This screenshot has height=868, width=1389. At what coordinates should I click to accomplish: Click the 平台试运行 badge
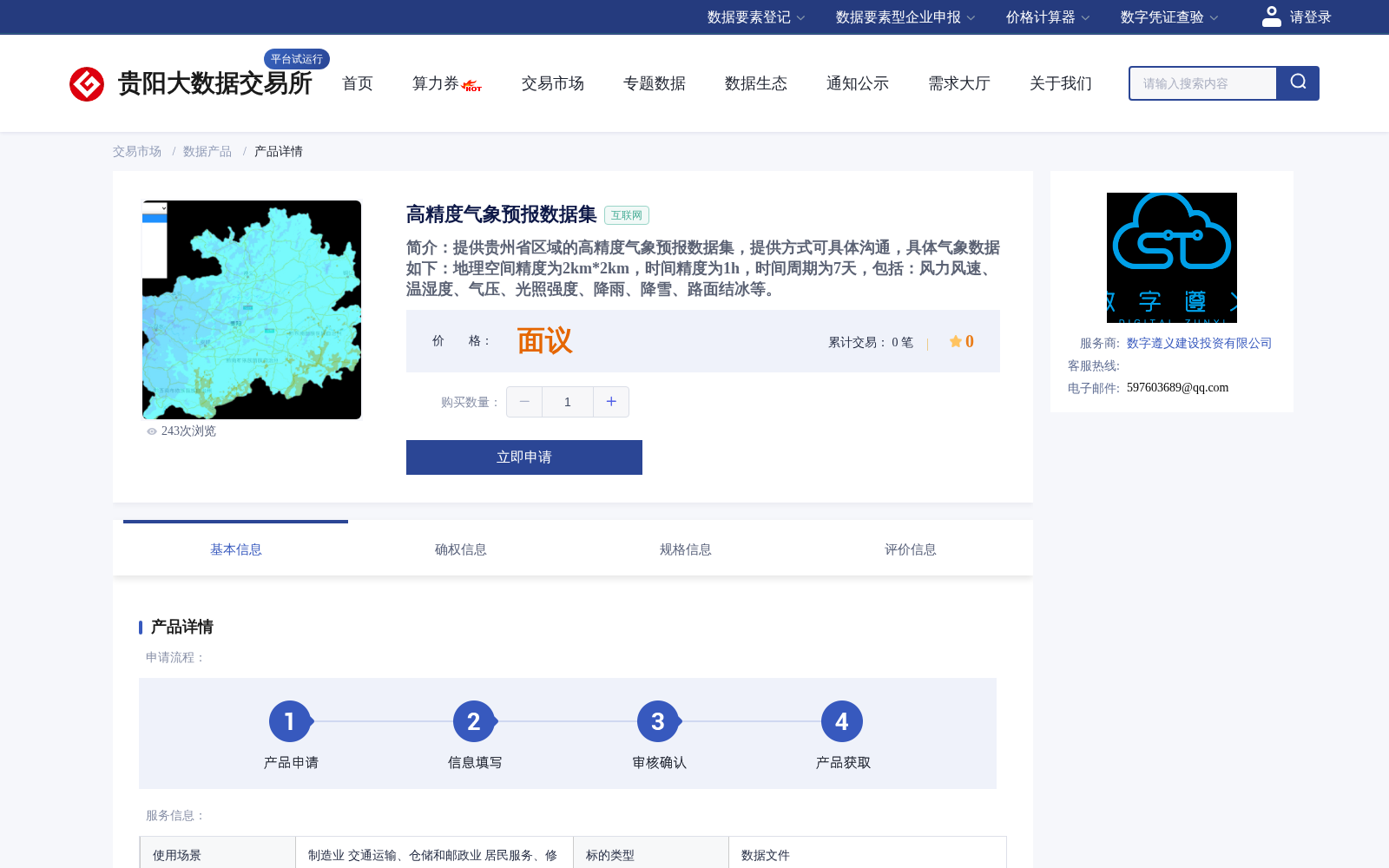pos(297,59)
